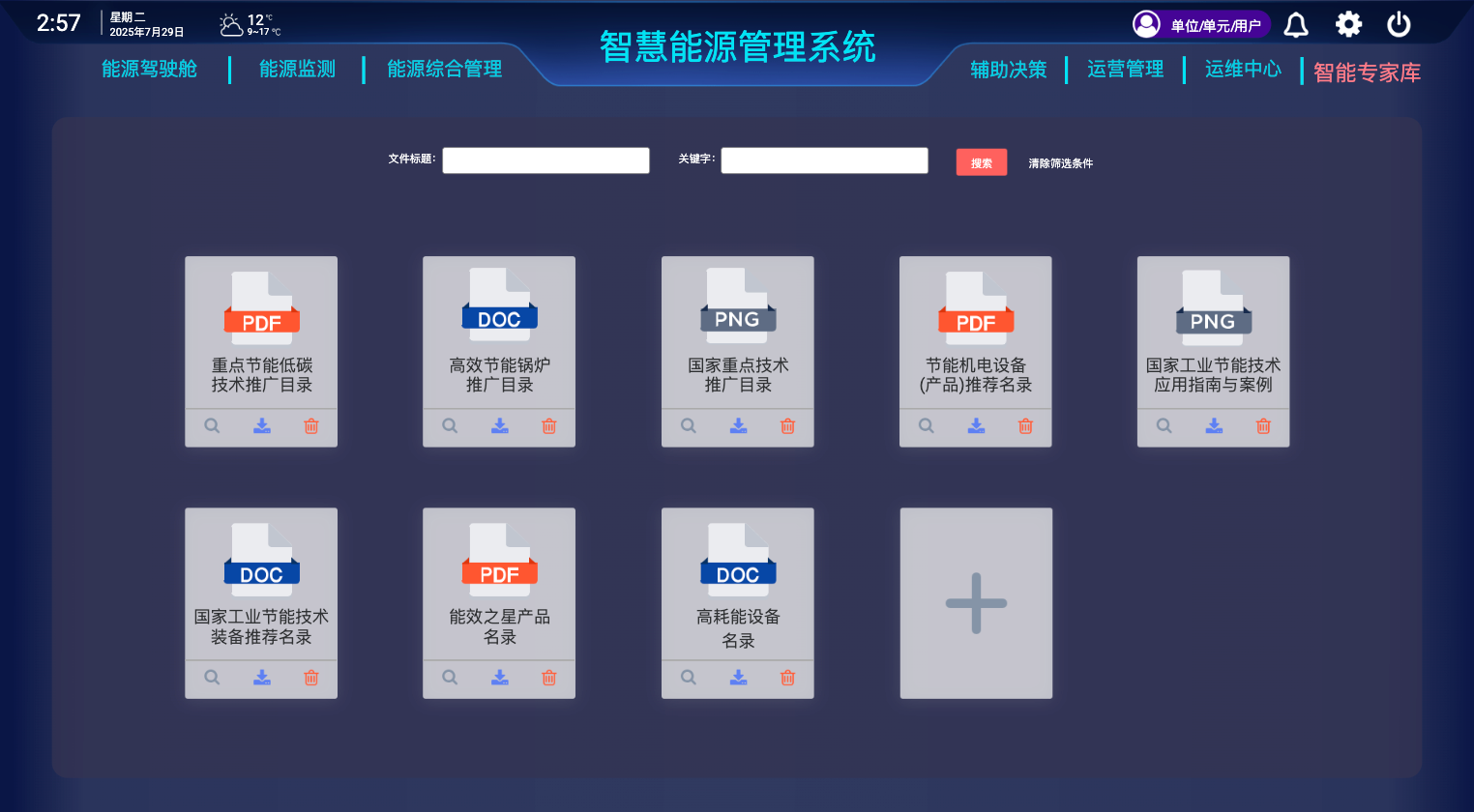Click the 2025年7月29日 date text

pyautogui.click(x=147, y=32)
